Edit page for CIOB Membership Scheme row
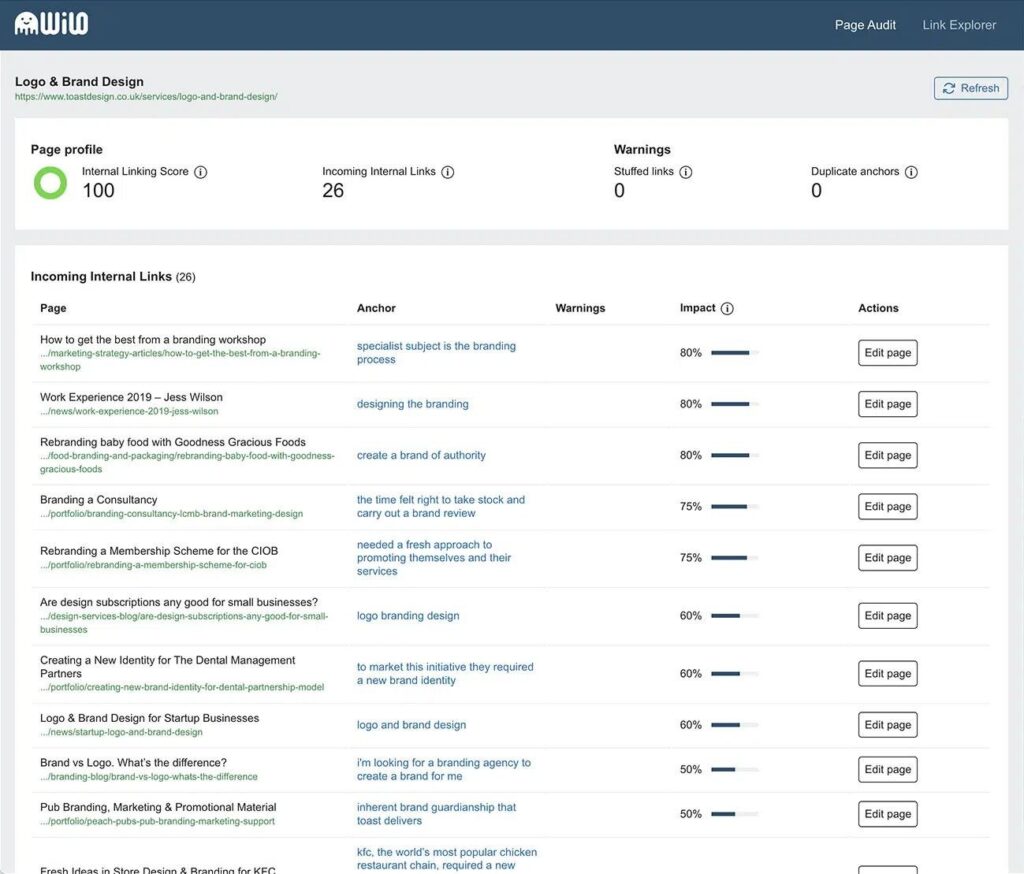Image resolution: width=1024 pixels, height=874 pixels. pyautogui.click(x=887, y=558)
